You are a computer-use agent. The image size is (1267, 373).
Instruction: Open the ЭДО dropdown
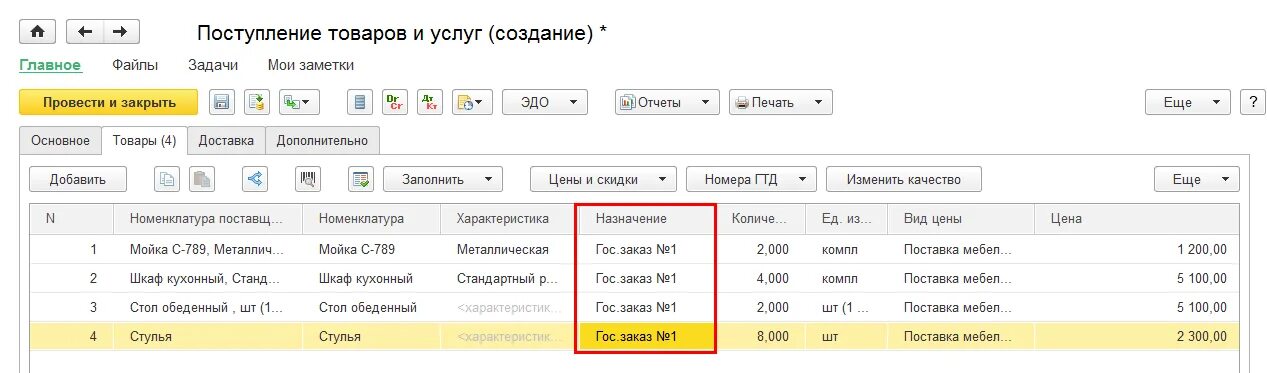click(x=545, y=102)
